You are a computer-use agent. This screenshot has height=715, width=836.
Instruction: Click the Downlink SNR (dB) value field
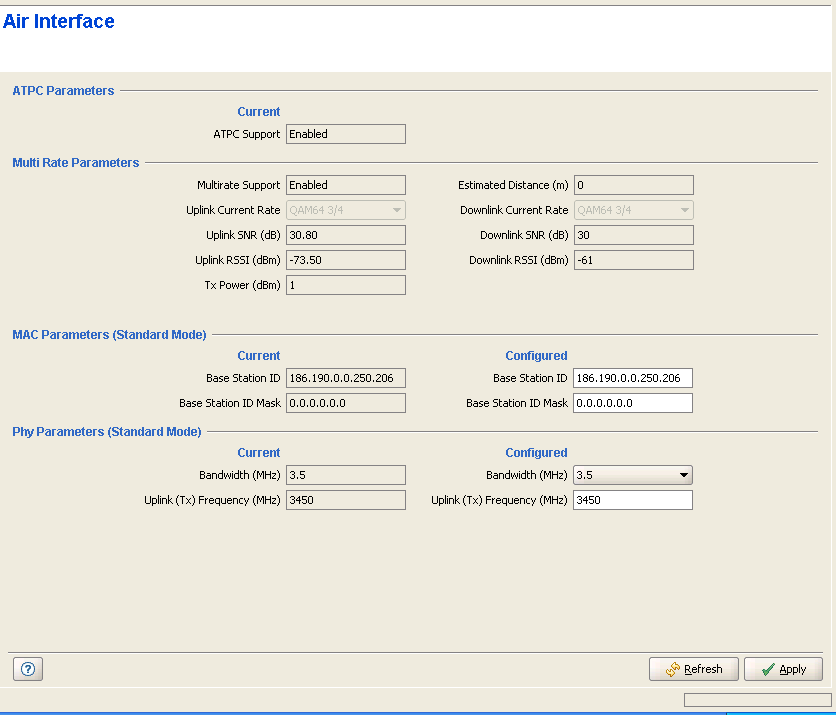(x=633, y=235)
